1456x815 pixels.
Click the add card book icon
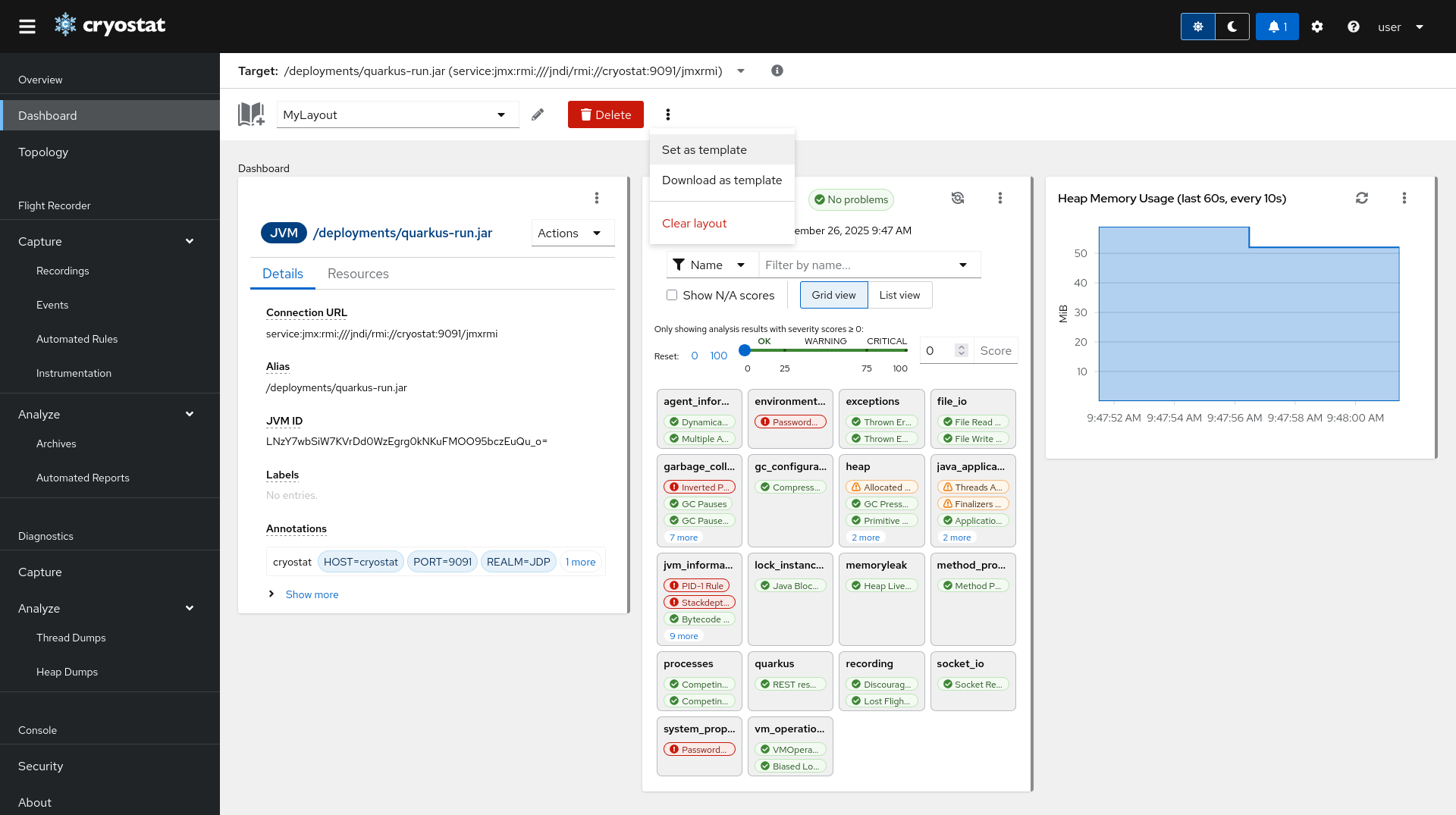(251, 114)
